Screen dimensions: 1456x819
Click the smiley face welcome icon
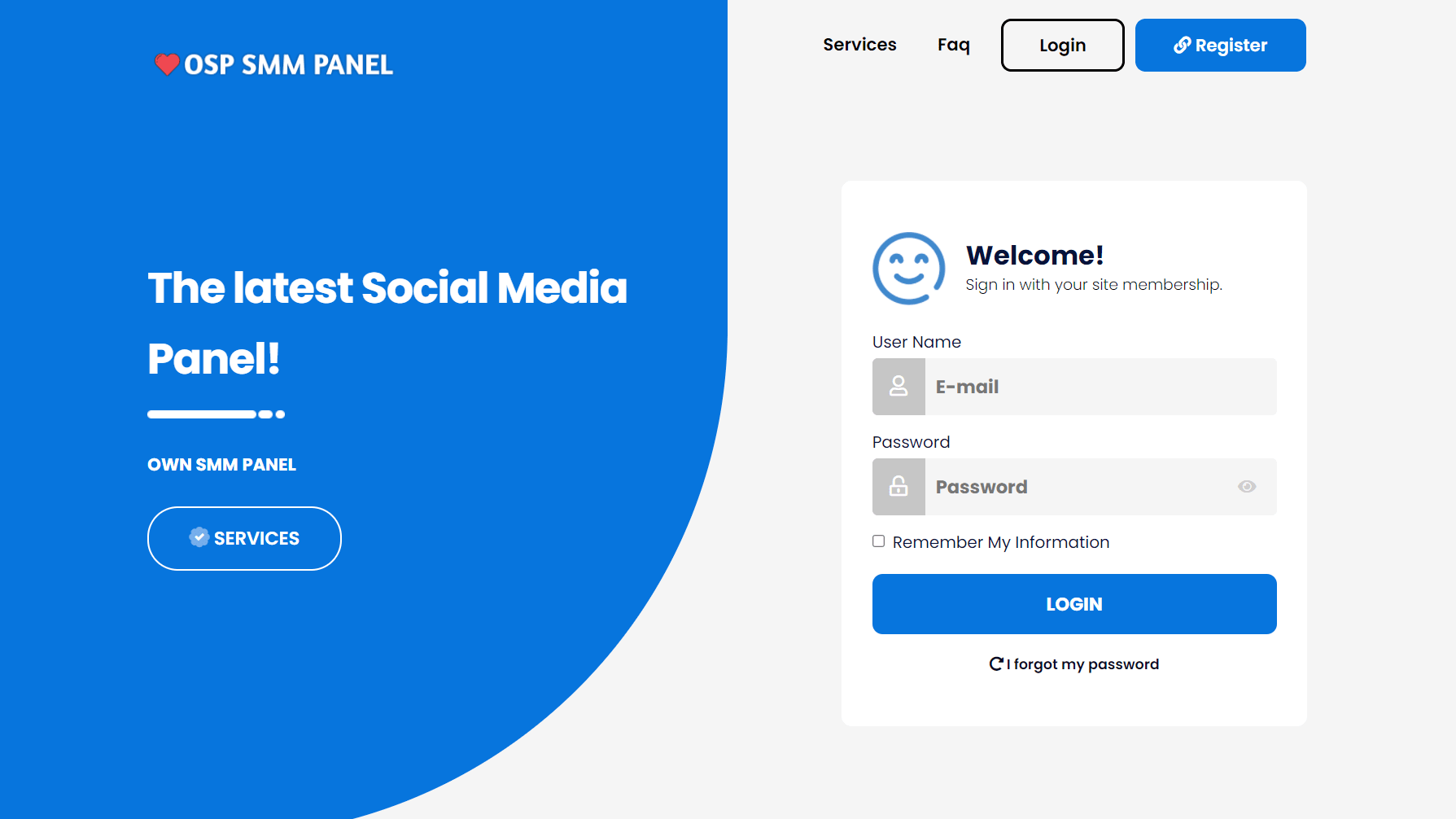click(908, 269)
